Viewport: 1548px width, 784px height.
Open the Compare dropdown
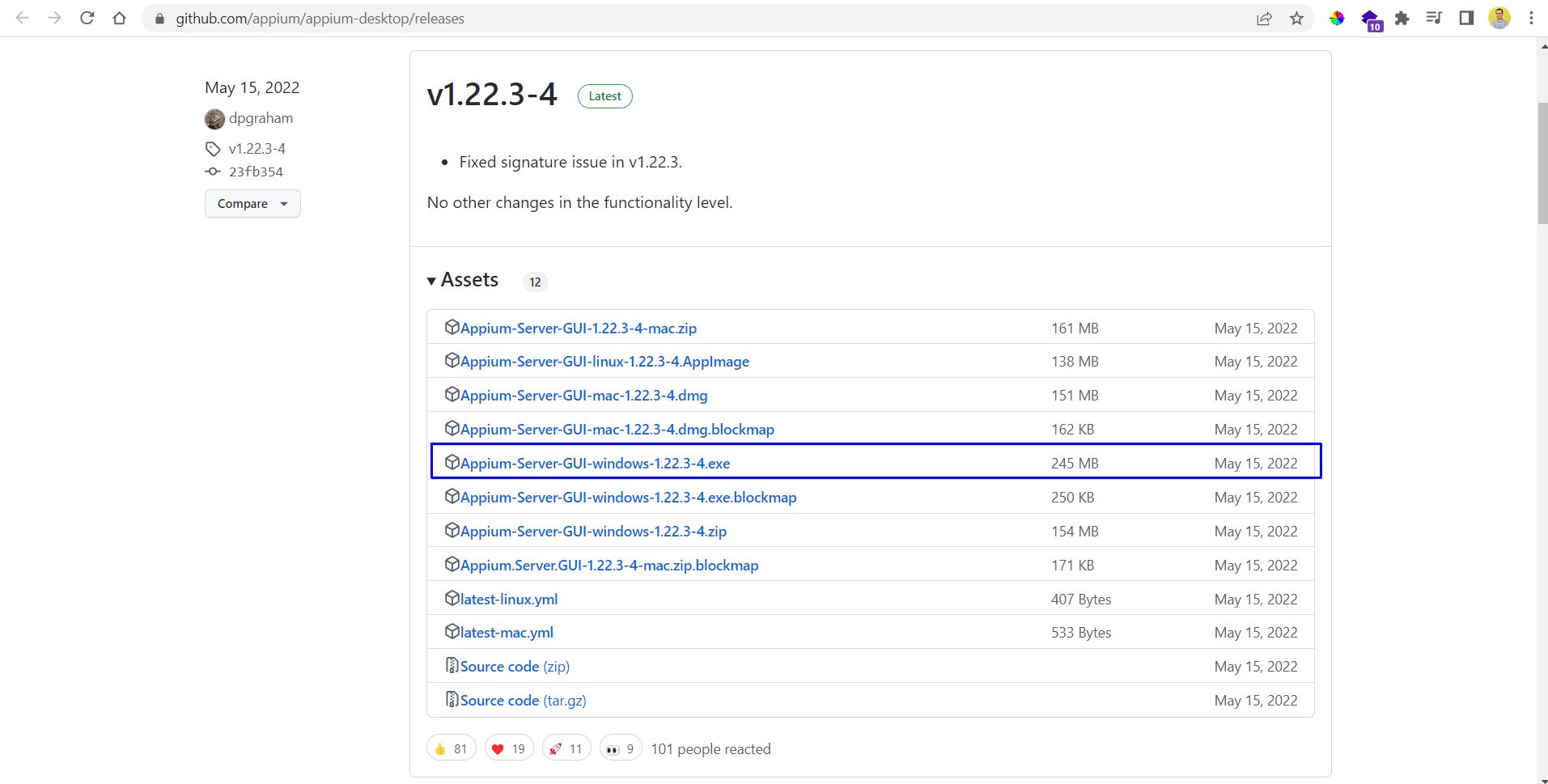click(252, 203)
